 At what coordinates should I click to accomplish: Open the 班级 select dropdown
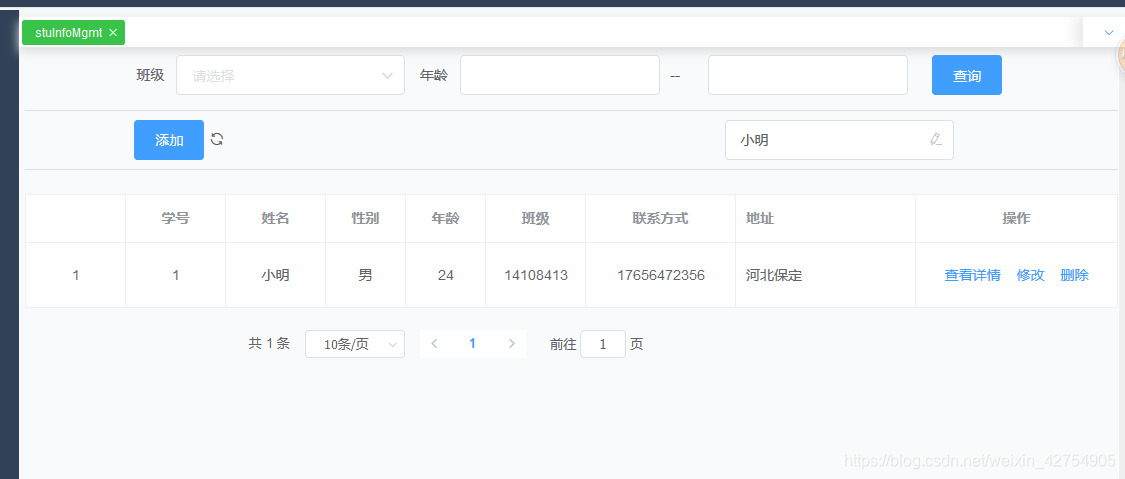[x=291, y=75]
